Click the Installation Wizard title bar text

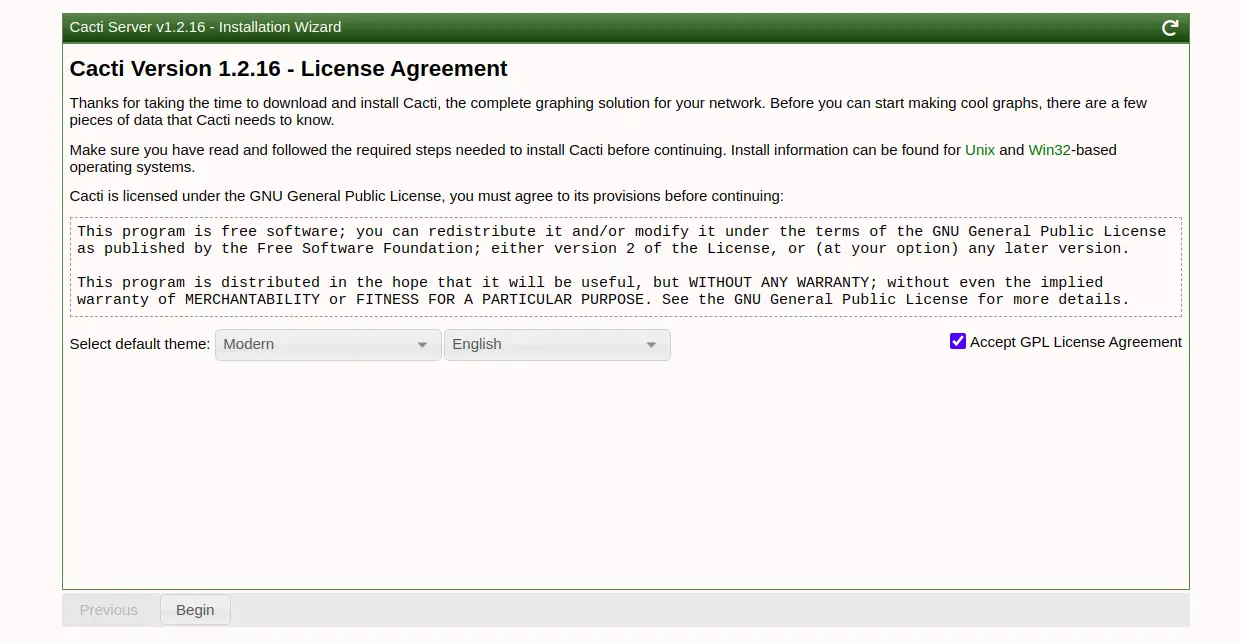[x=205, y=27]
